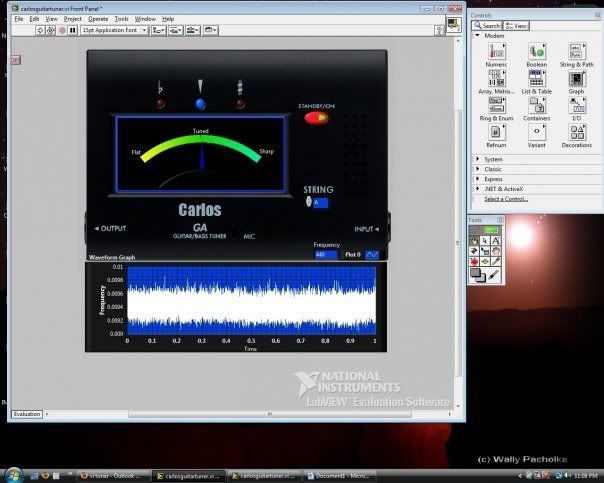Screen dimensions: 604x483
Task: Click the Run arrow toolbar button
Action: [40, 30]
